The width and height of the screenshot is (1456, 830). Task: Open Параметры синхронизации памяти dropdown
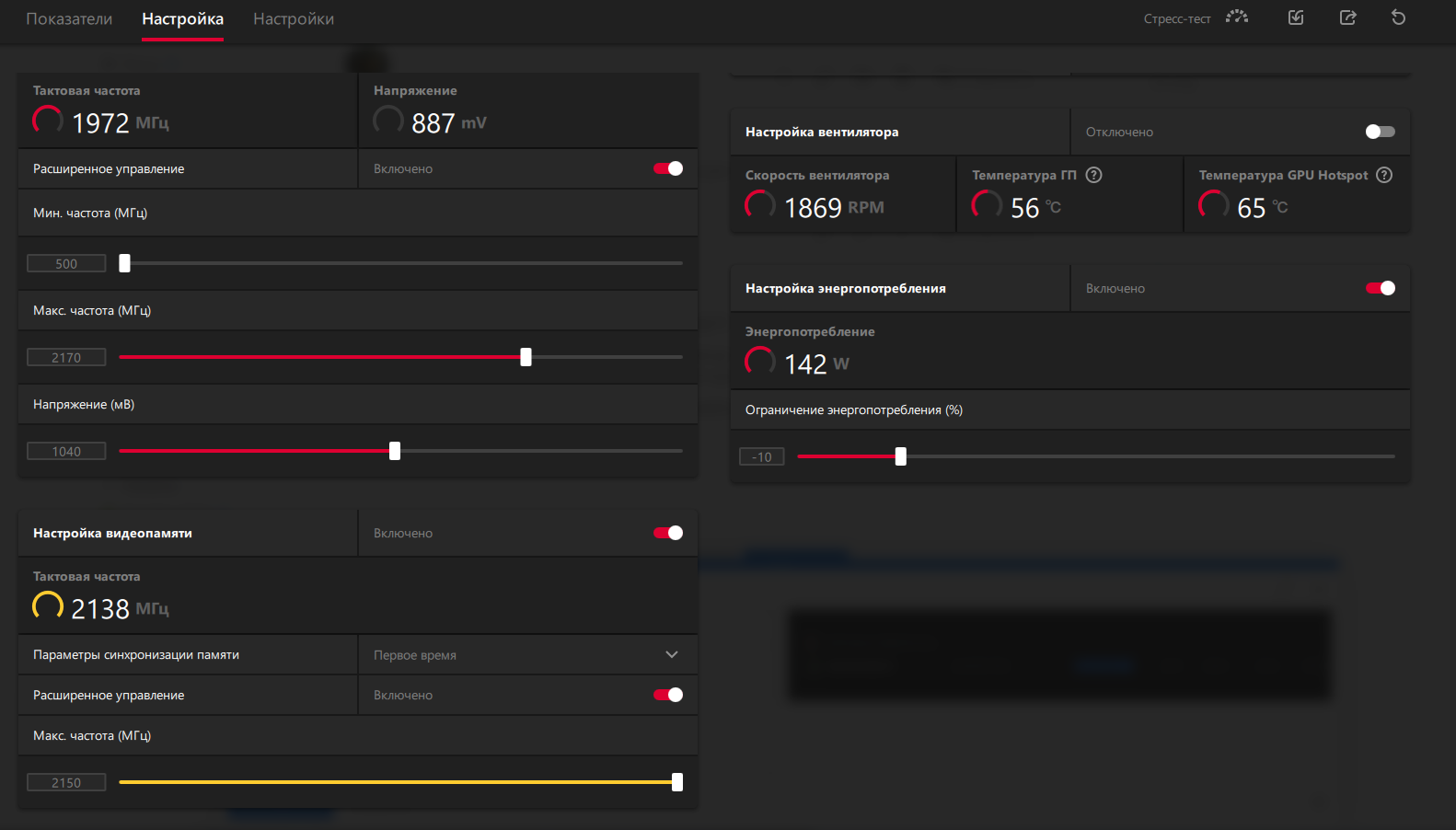526,655
